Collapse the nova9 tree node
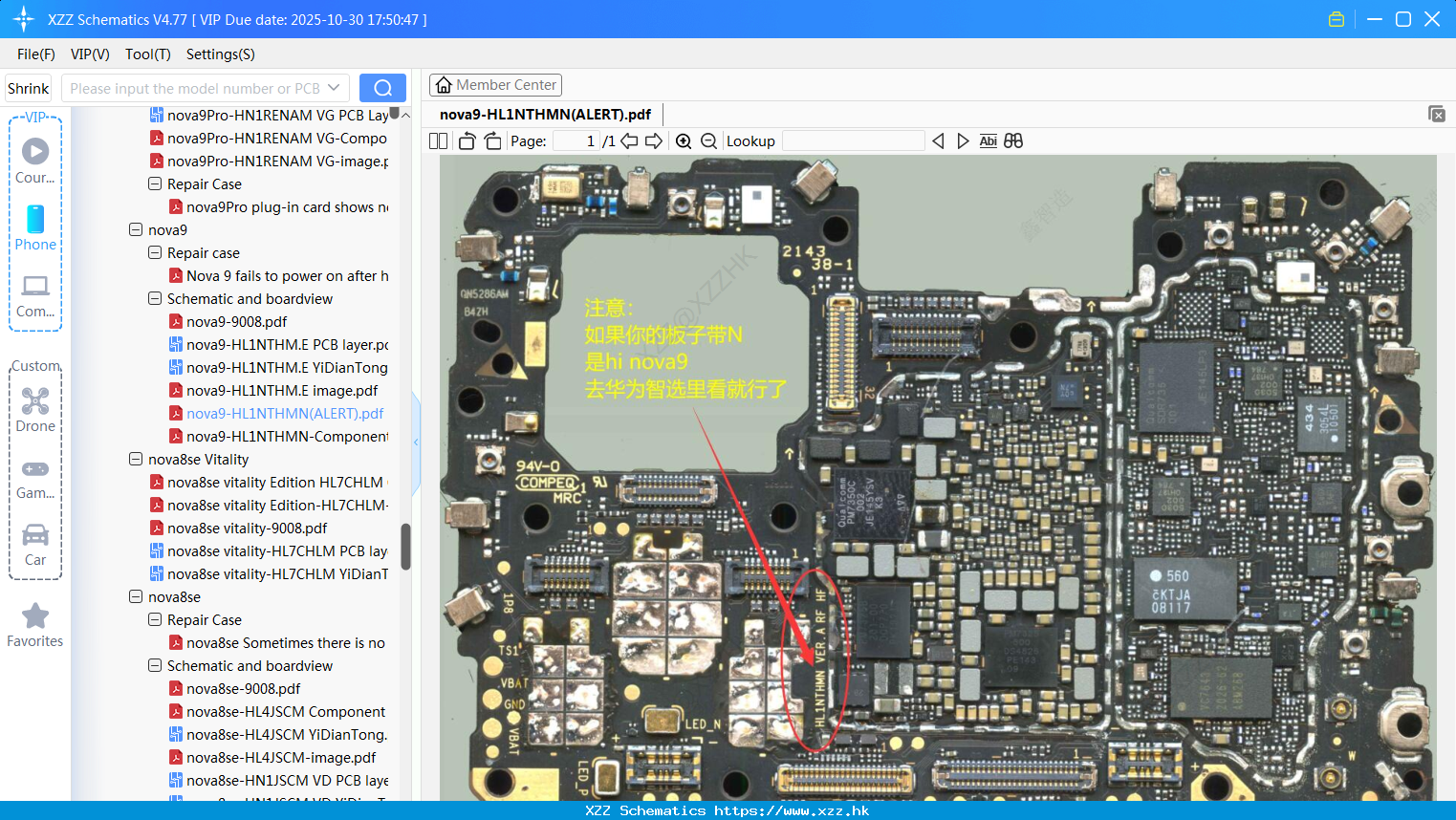The image size is (1456, 820). pos(136,229)
